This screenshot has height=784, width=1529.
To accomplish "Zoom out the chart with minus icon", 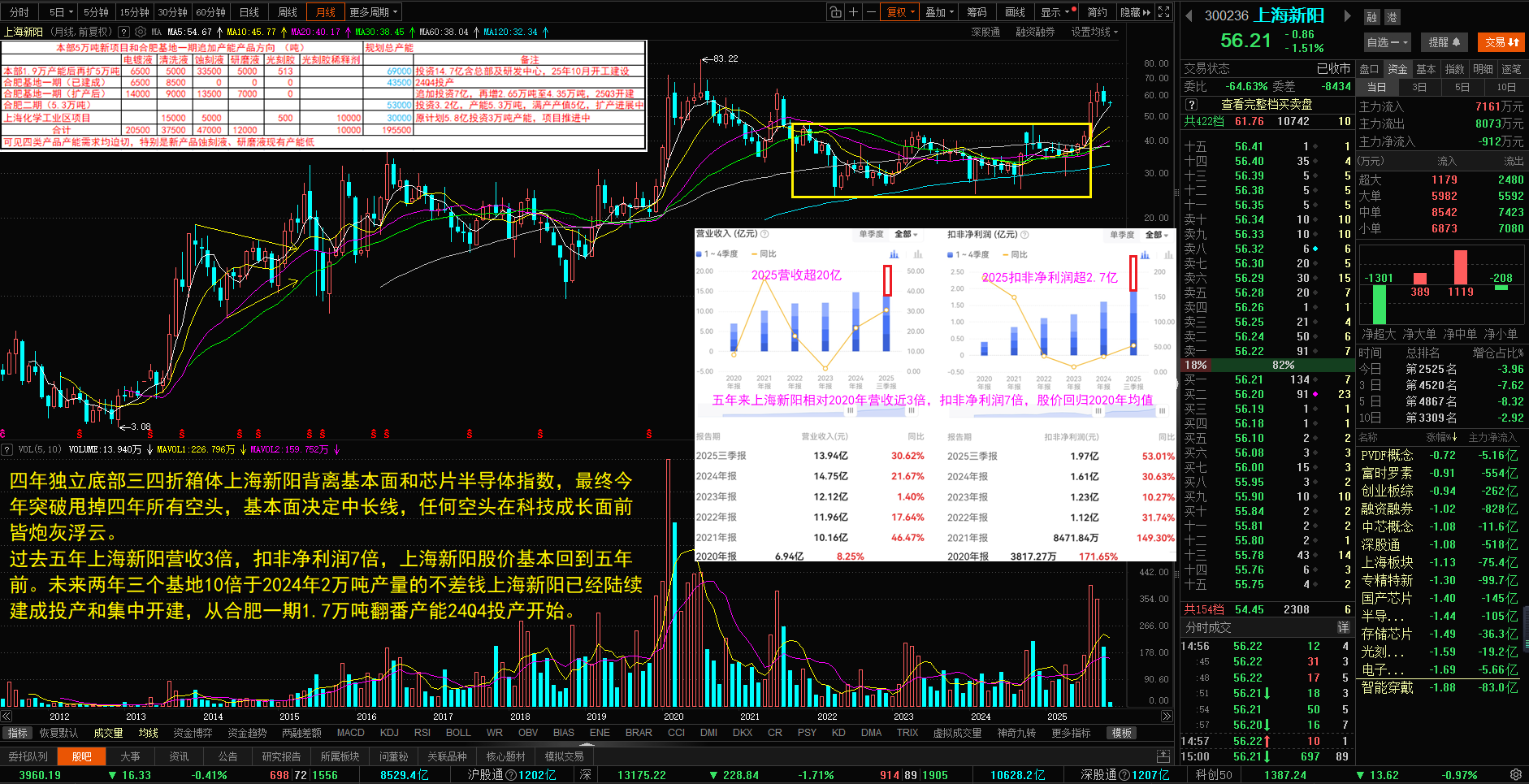I will [871, 12].
